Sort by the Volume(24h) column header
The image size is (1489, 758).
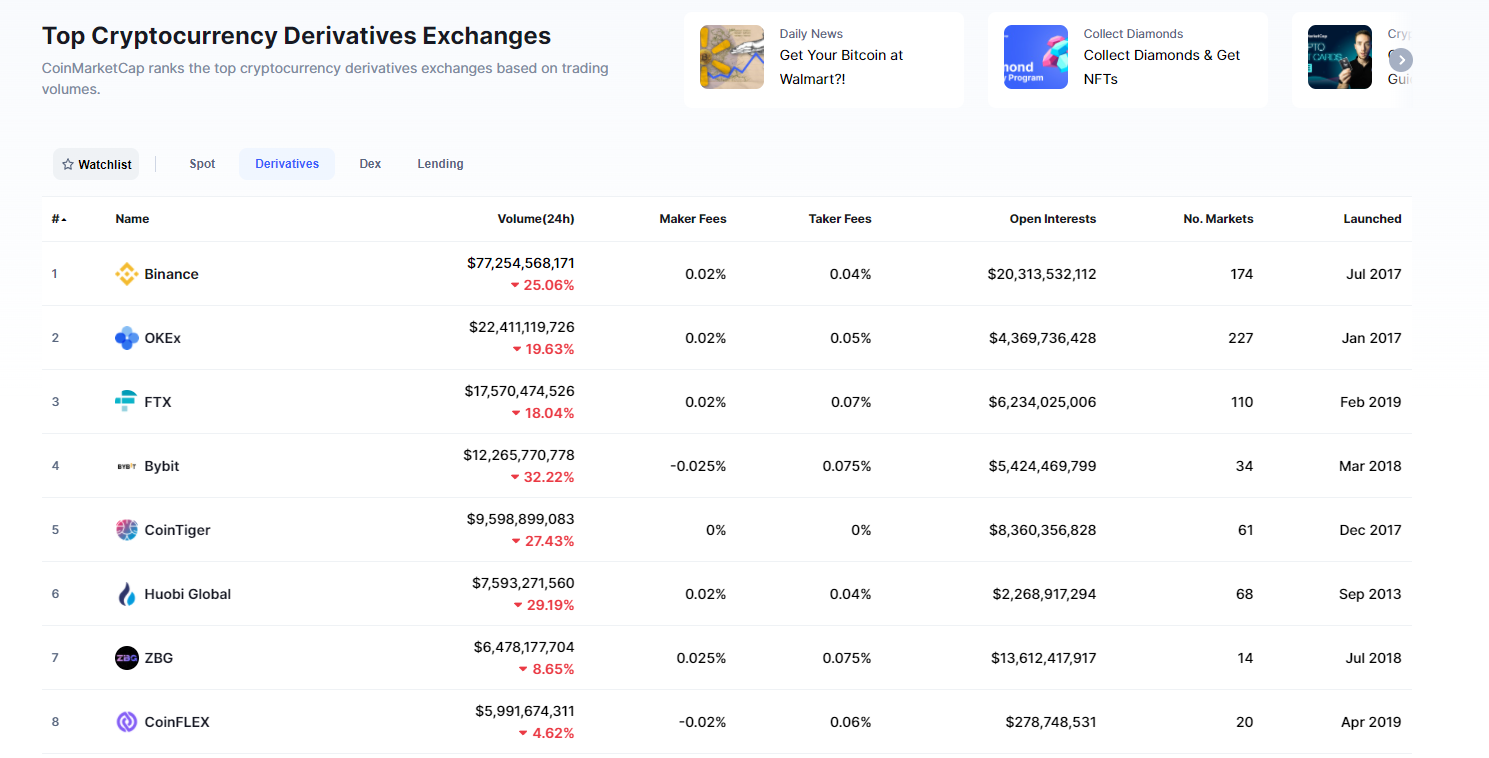[x=535, y=219]
